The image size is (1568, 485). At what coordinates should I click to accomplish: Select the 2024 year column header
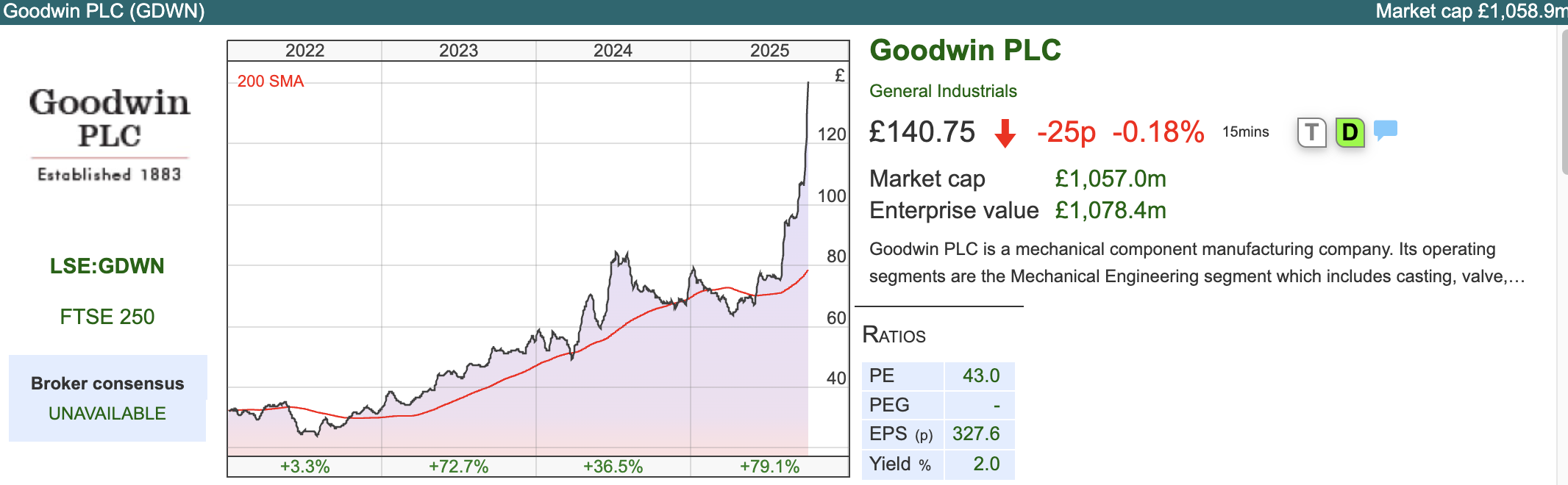pos(613,51)
